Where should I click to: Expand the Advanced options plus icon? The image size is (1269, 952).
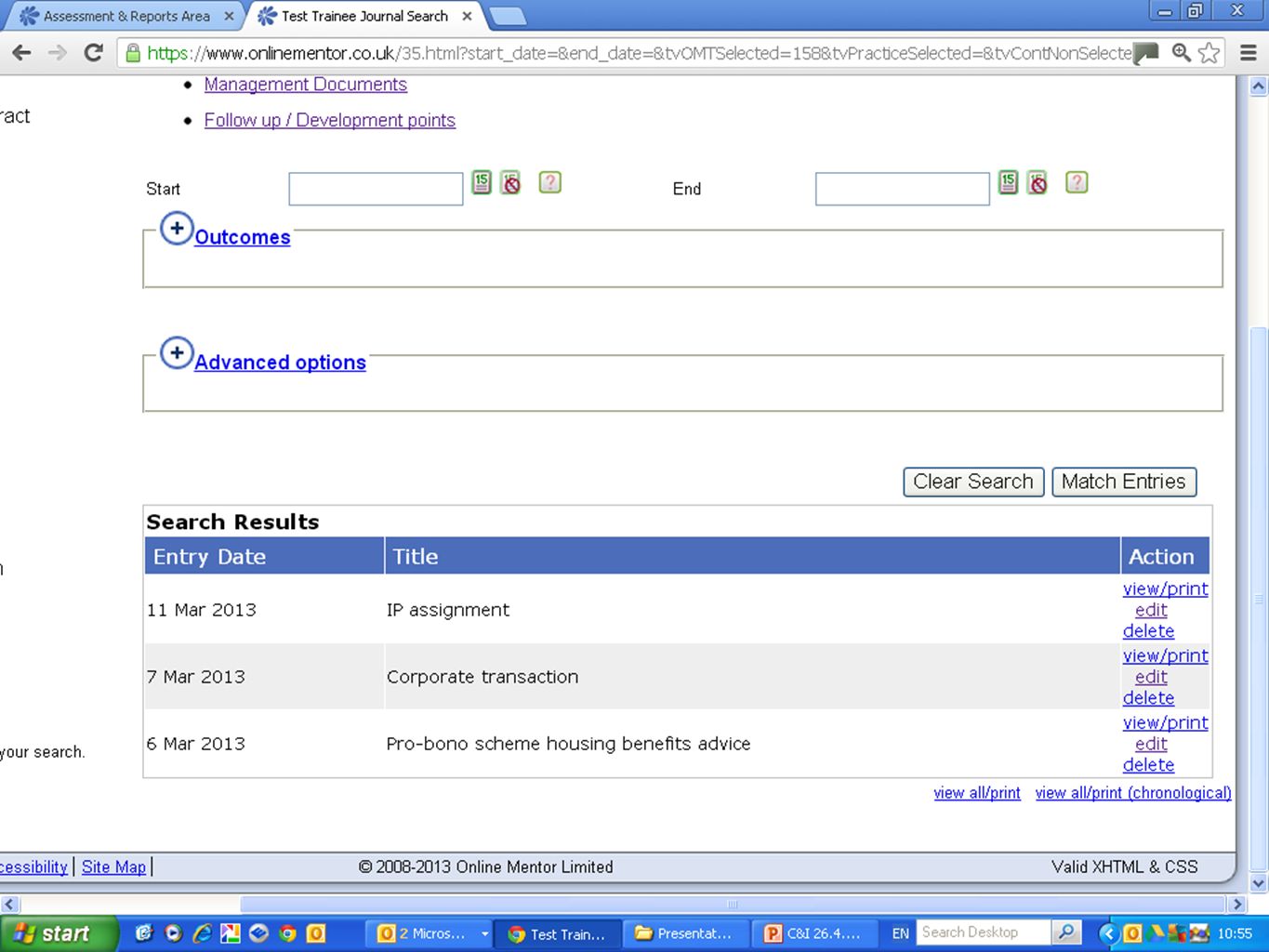coord(177,353)
